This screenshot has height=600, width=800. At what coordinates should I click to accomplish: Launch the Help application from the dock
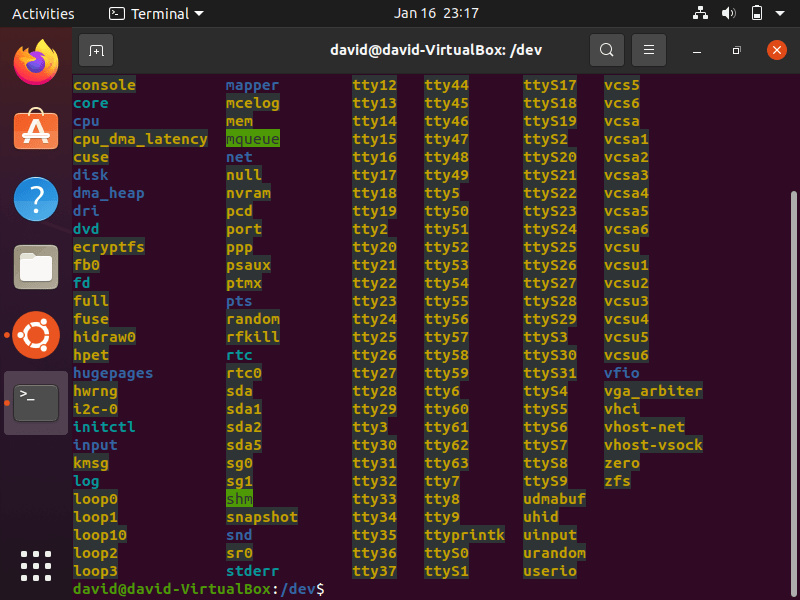pyautogui.click(x=36, y=198)
